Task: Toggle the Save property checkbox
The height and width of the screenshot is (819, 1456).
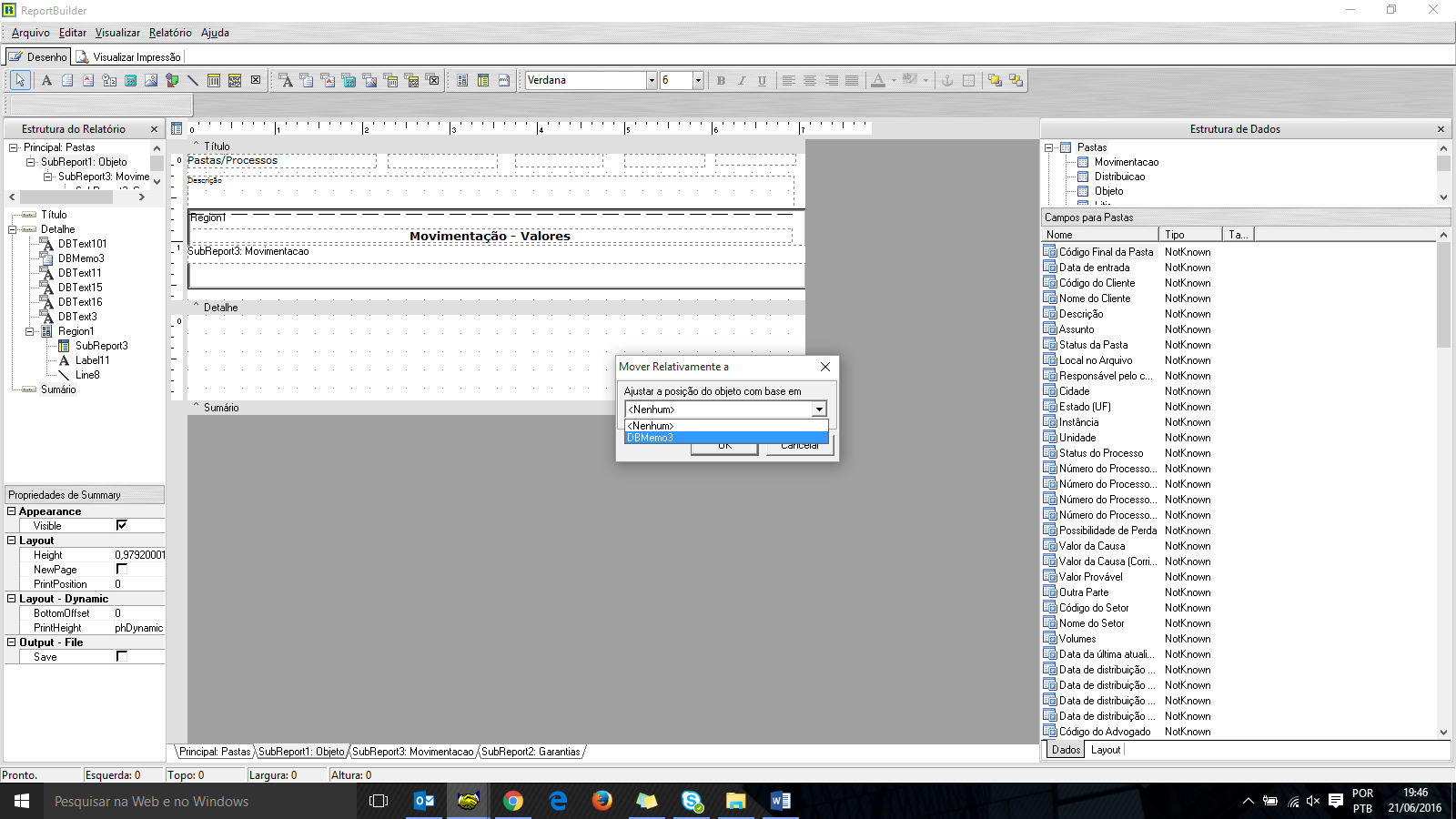Action: [x=121, y=656]
